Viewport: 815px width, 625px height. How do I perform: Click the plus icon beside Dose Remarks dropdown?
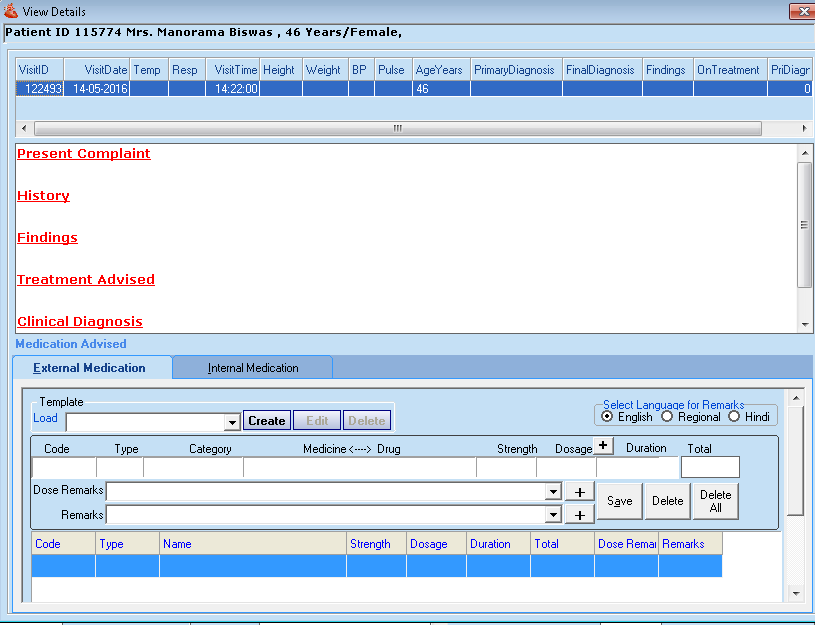click(578, 491)
